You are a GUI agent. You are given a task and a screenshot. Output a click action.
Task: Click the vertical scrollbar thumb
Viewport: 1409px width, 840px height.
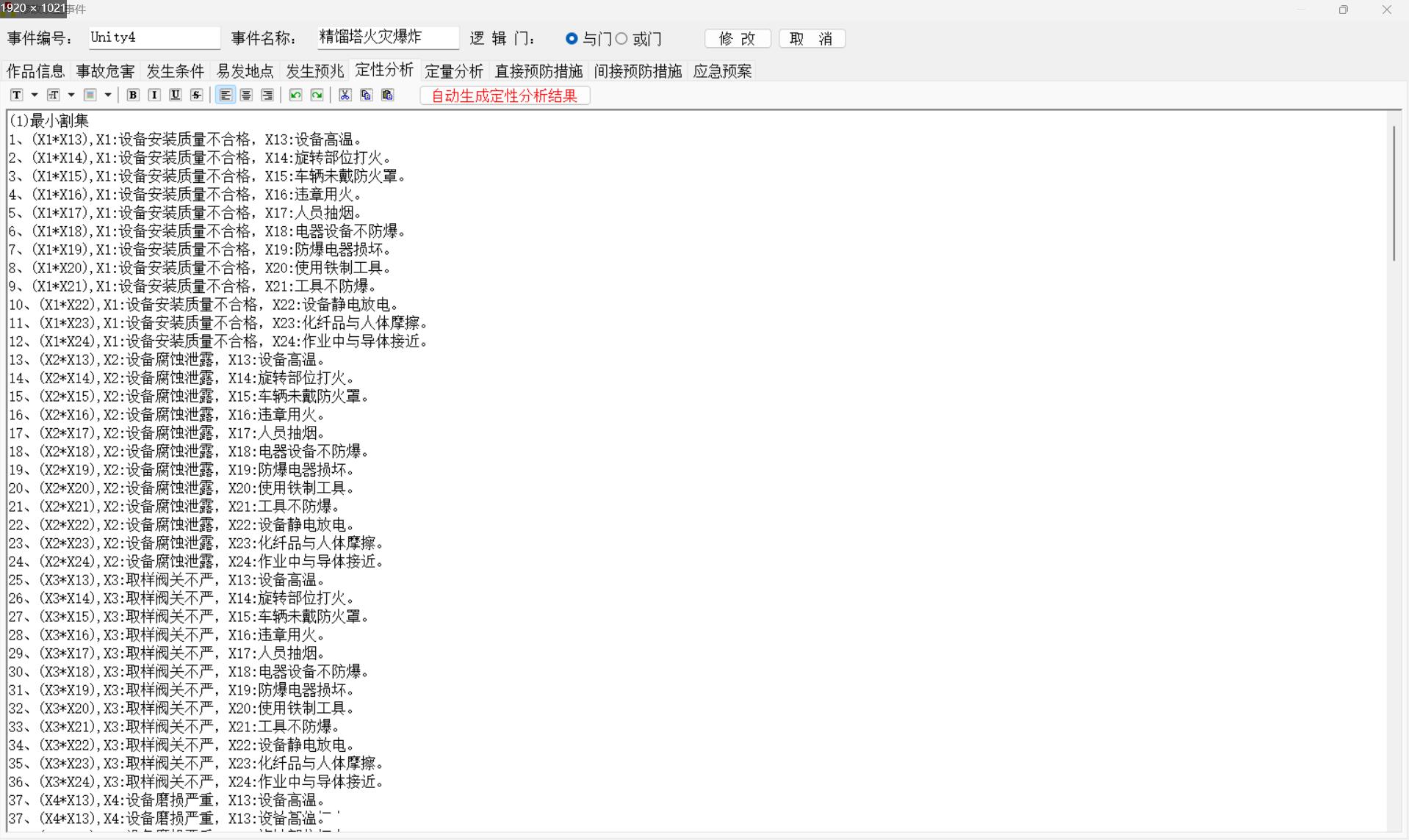coord(1394,193)
